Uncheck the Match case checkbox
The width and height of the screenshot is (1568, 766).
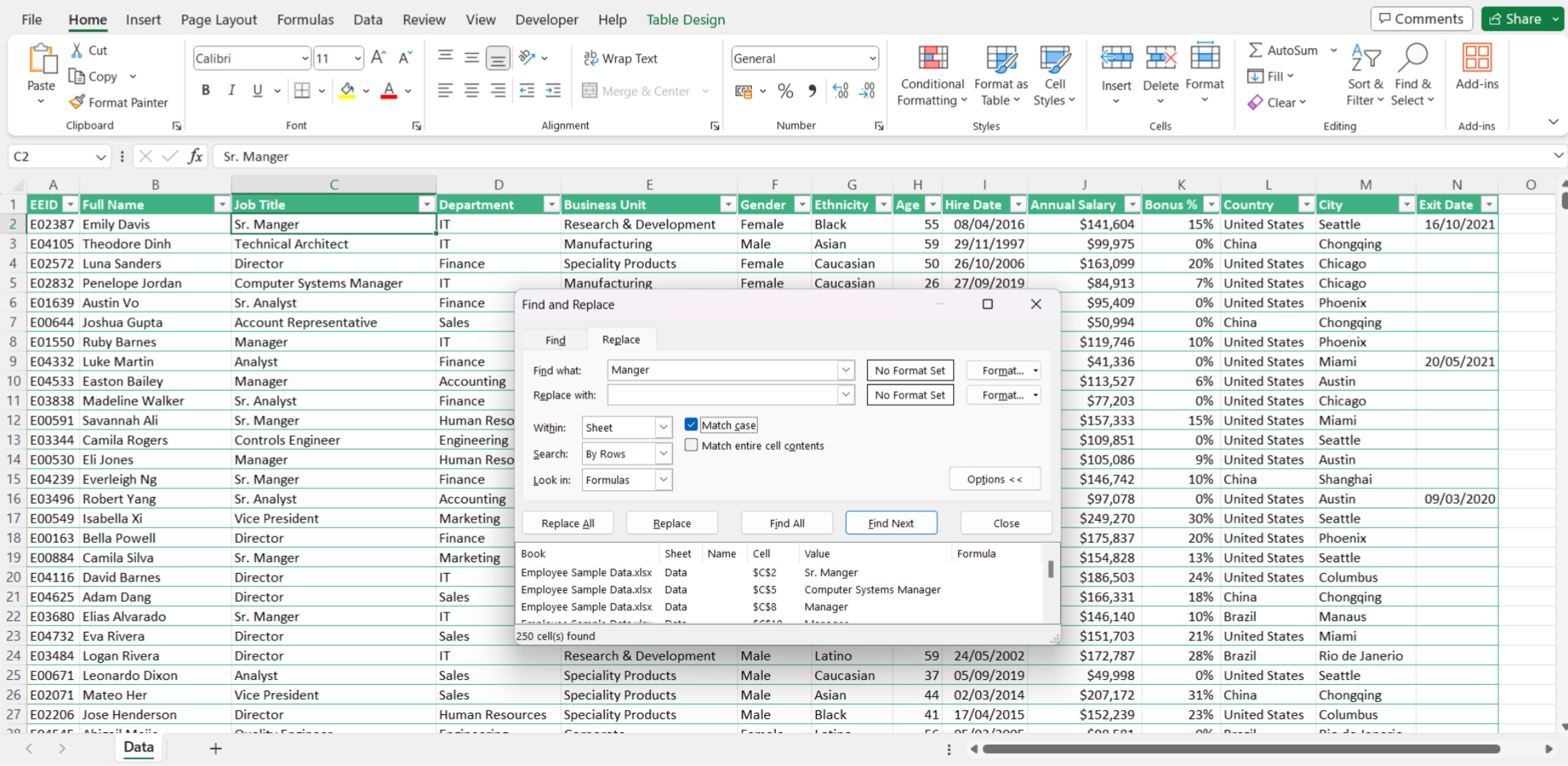(691, 425)
